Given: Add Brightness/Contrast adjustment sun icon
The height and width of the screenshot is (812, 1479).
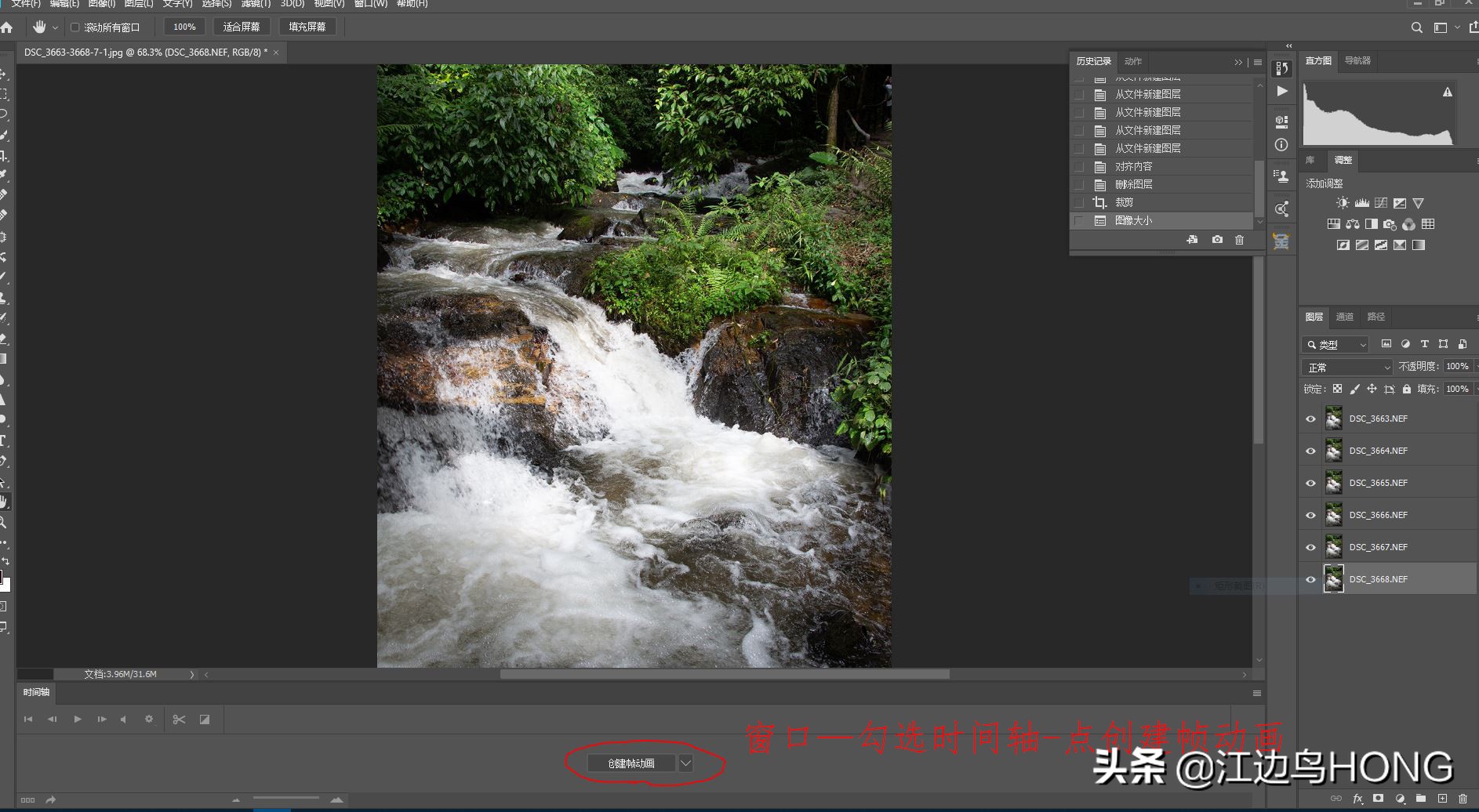Looking at the screenshot, I should pos(1343,203).
